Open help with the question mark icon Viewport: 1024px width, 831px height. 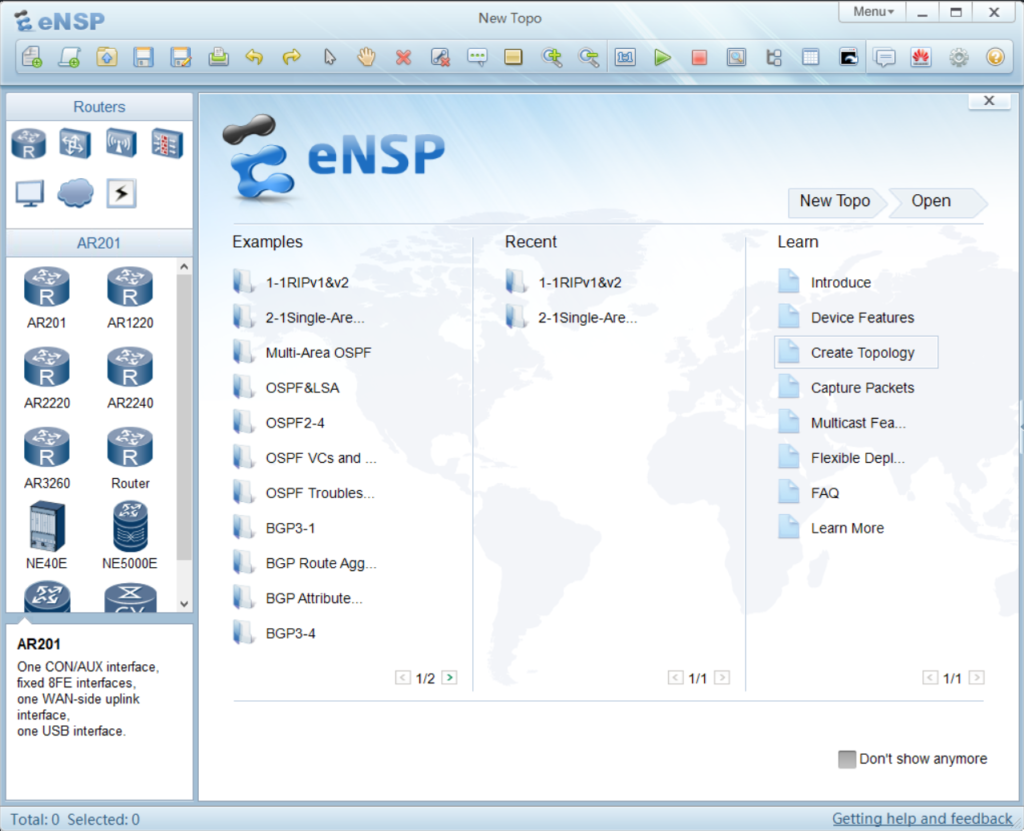(x=995, y=57)
